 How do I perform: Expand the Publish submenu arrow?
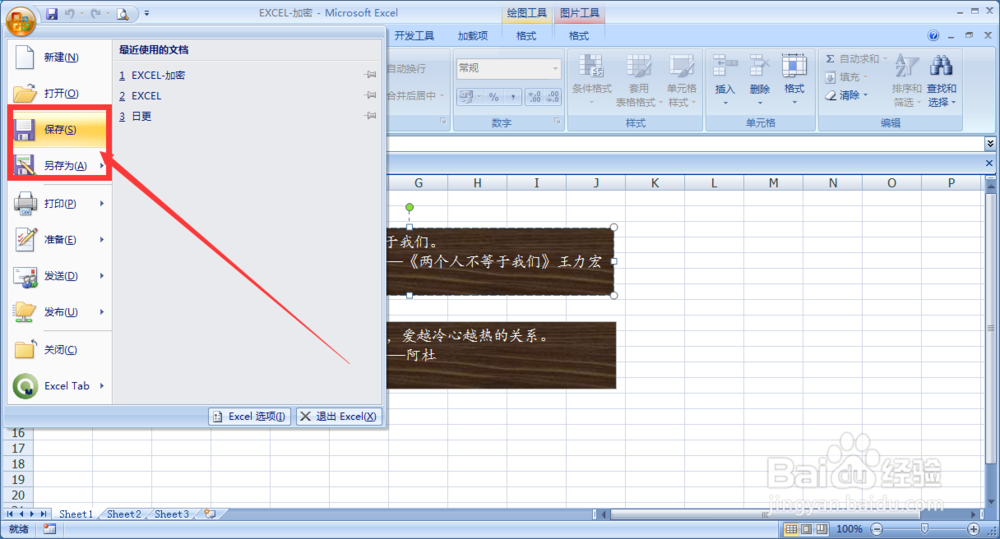(x=102, y=312)
